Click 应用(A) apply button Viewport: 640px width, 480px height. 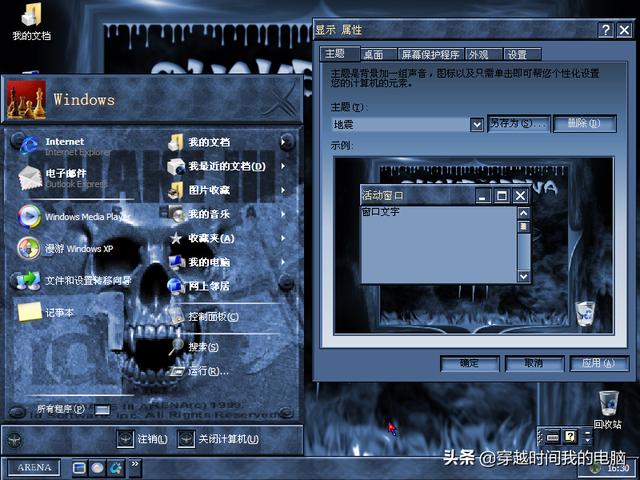click(x=599, y=363)
